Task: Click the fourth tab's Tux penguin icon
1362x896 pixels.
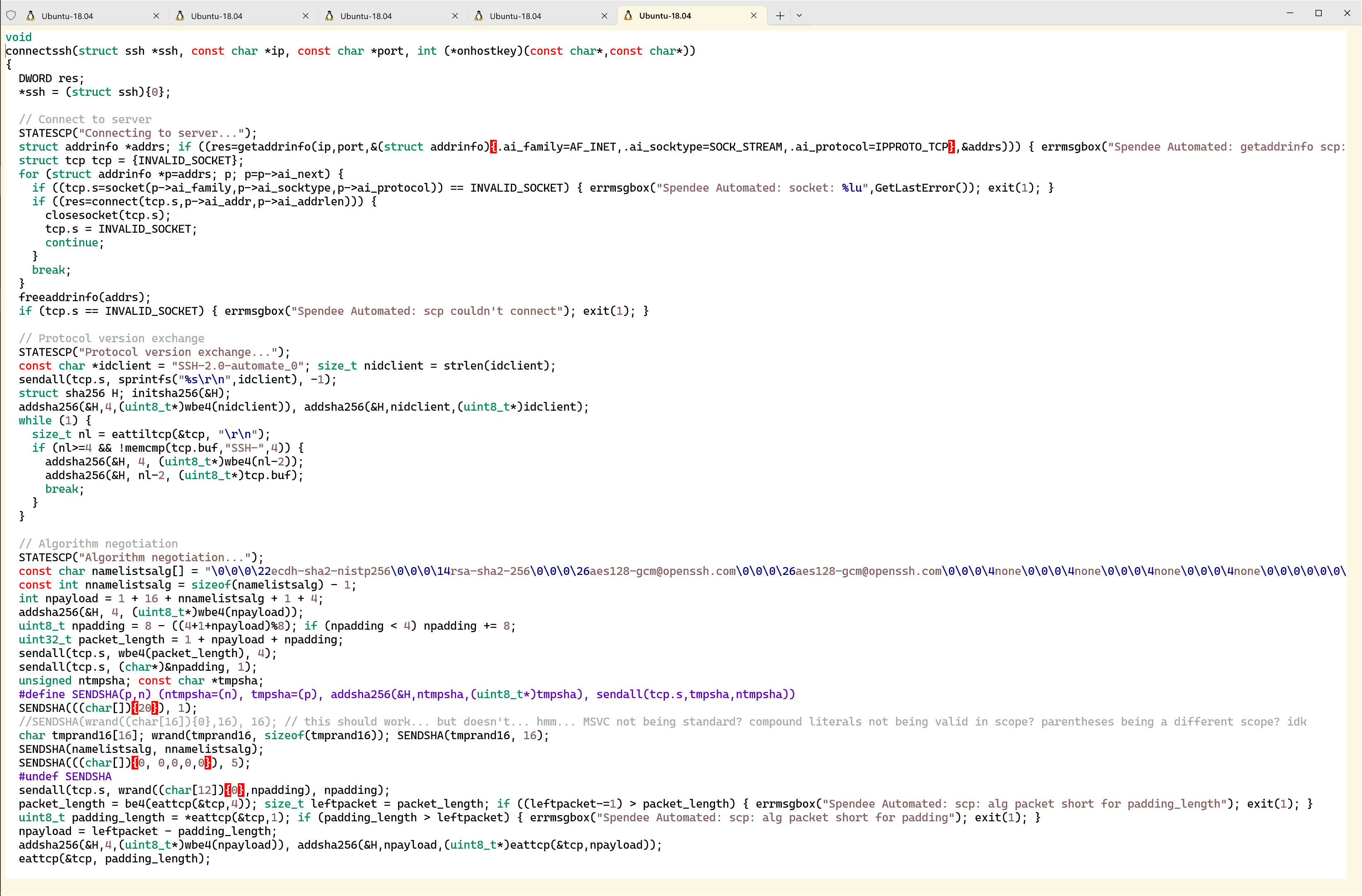Action: point(478,15)
